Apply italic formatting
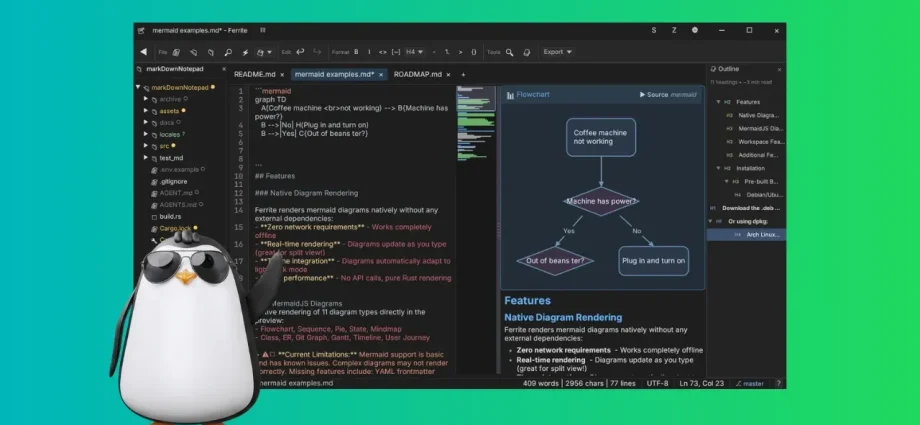The height and width of the screenshot is (425, 920). pos(369,52)
